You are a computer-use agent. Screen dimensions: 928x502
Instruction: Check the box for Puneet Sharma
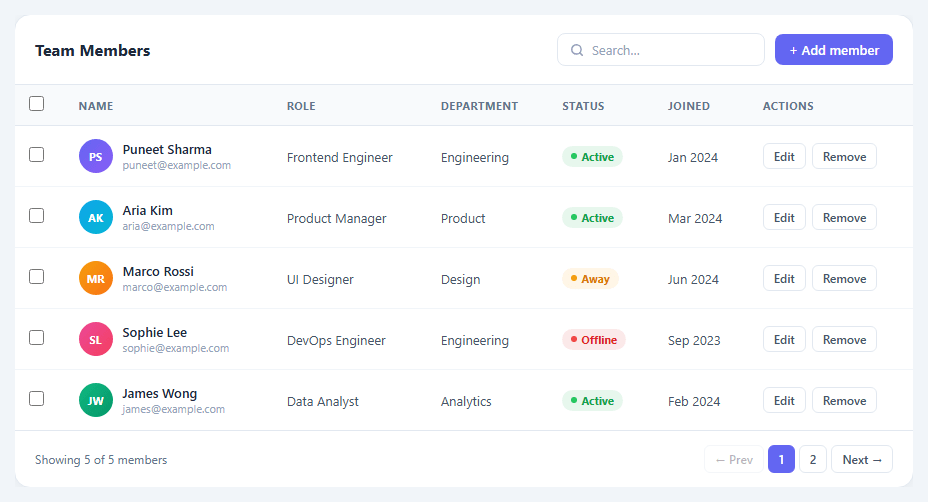pos(37,155)
